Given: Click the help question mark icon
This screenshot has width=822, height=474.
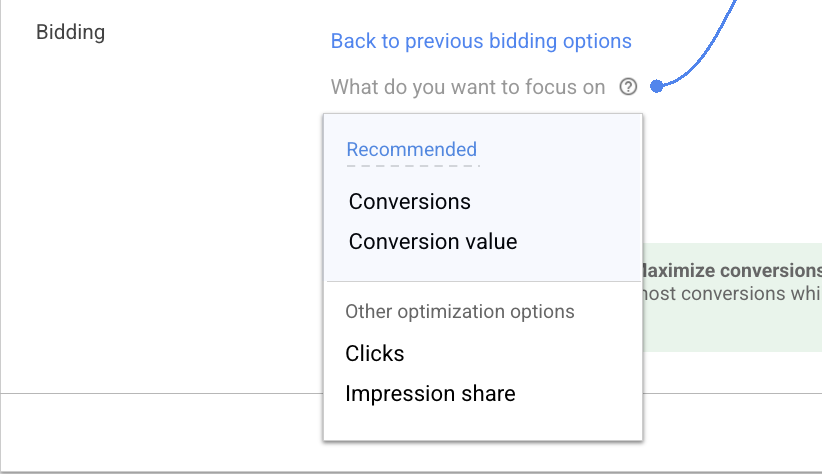Looking at the screenshot, I should point(628,87).
